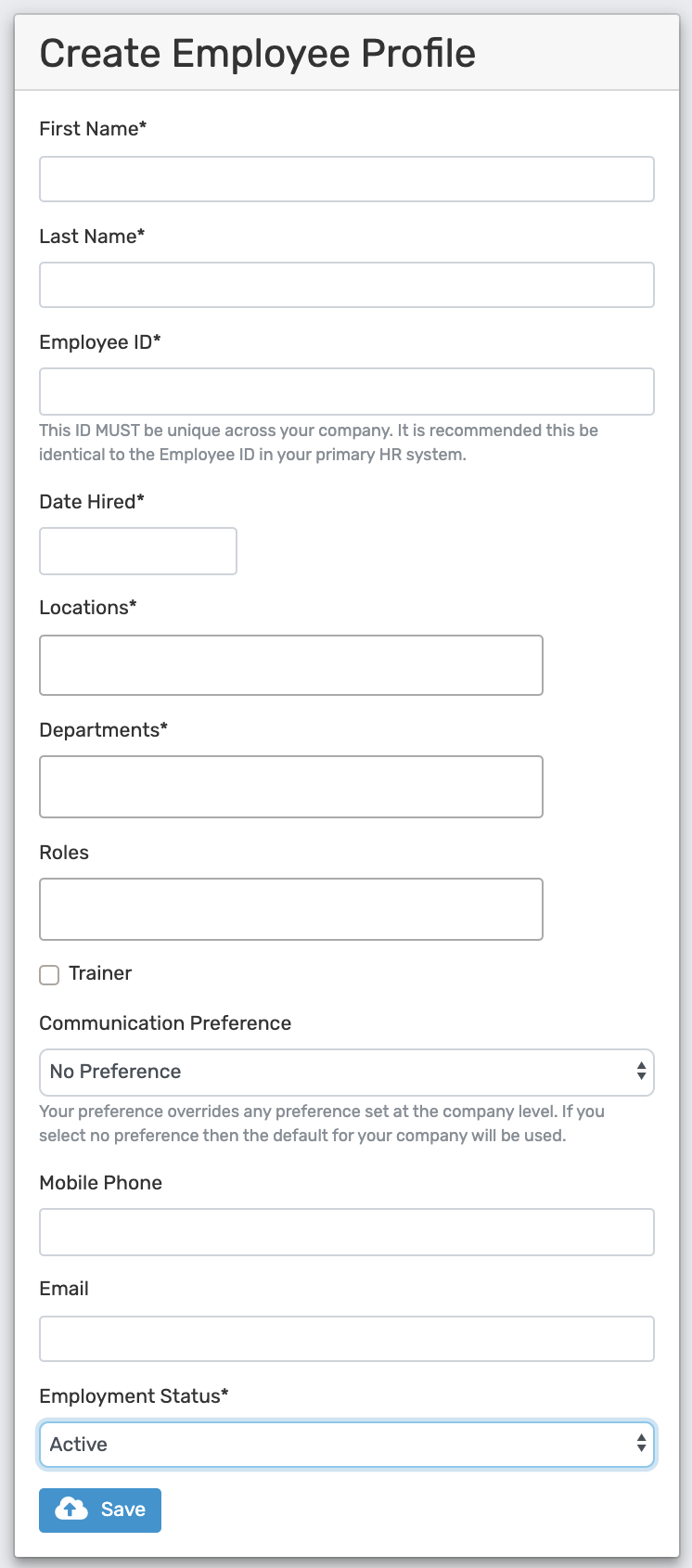Click the First Name input field
The height and width of the screenshot is (1568, 692).
click(x=346, y=178)
